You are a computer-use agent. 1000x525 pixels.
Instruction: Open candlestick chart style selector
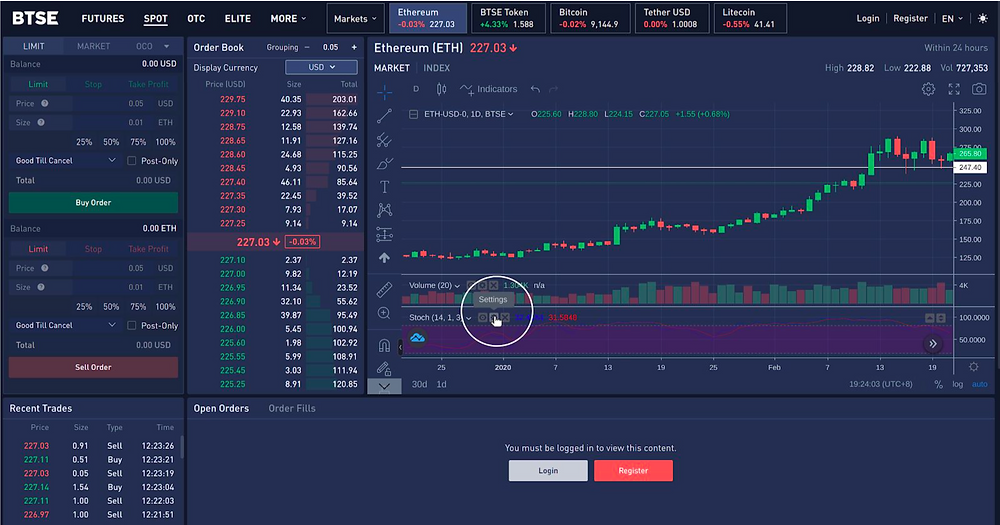(x=441, y=89)
